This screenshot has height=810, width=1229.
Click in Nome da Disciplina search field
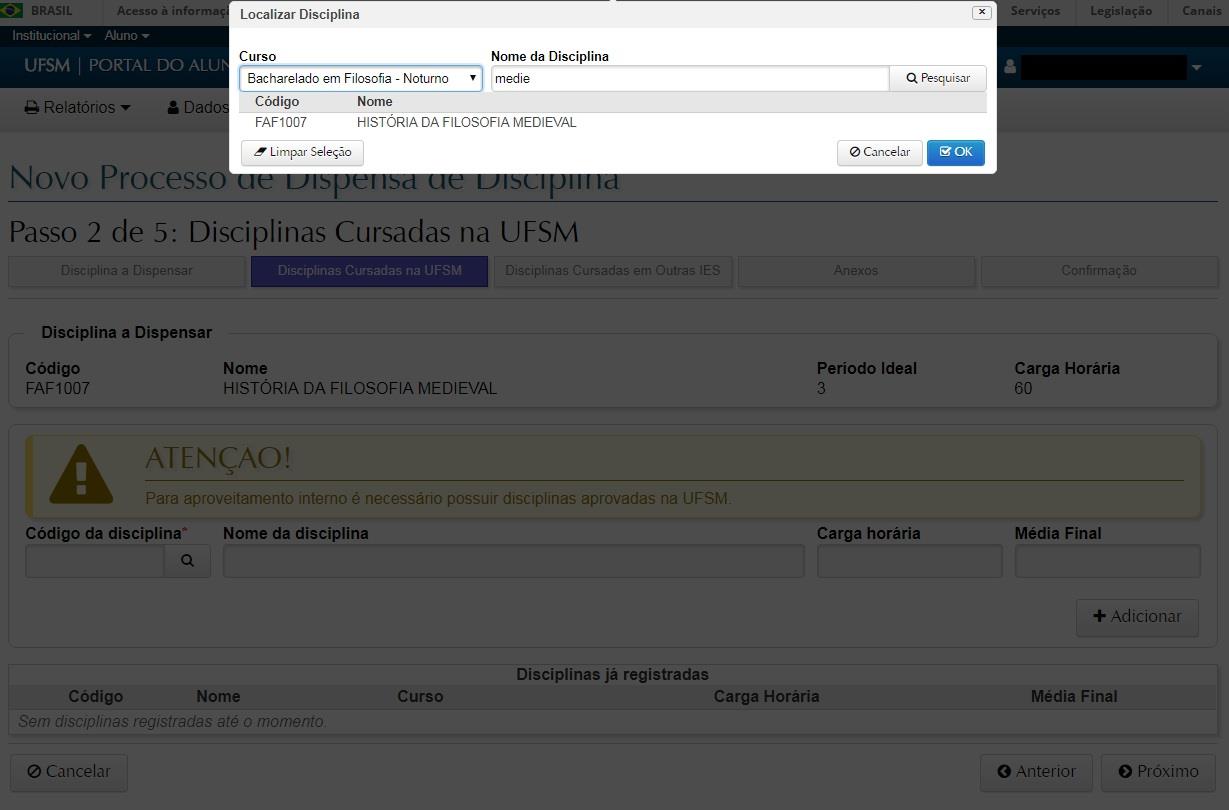pyautogui.click(x=689, y=78)
